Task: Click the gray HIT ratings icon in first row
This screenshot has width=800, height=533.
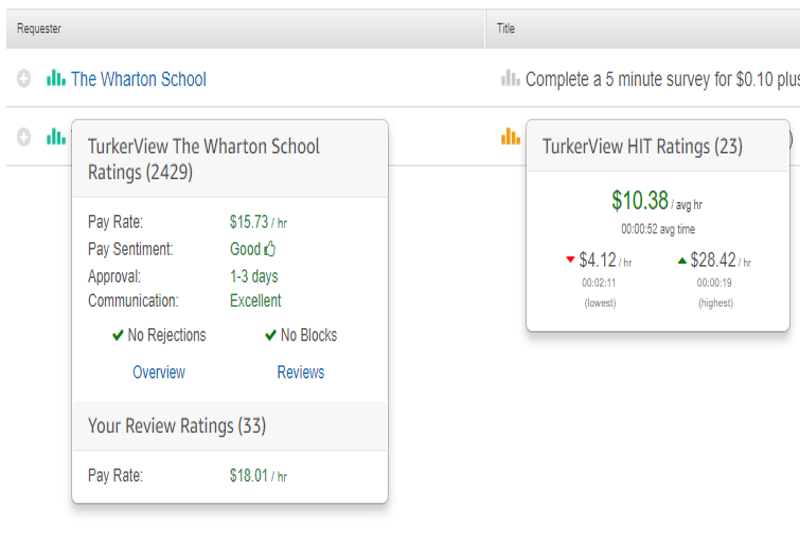Action: pyautogui.click(x=510, y=79)
